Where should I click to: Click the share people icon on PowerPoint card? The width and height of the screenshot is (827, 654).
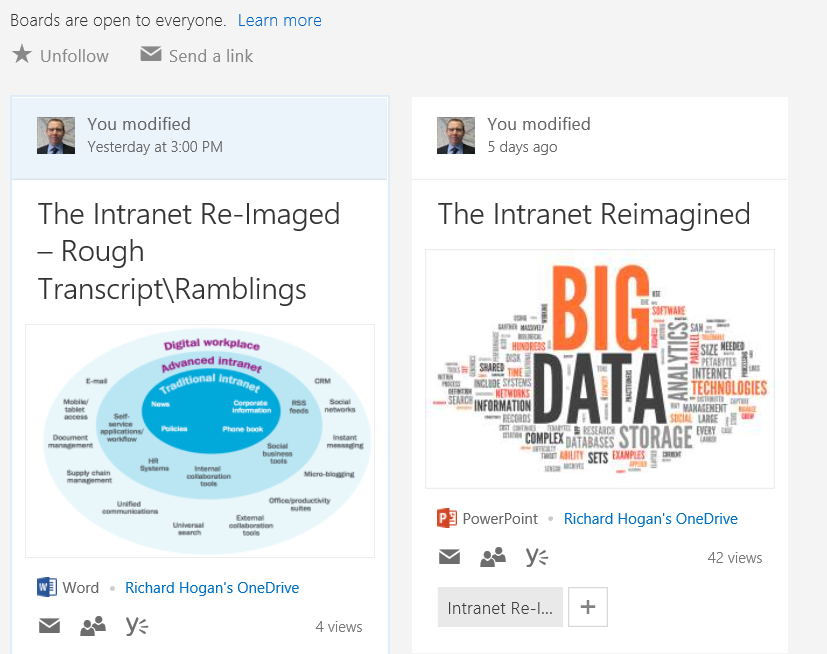coord(493,557)
